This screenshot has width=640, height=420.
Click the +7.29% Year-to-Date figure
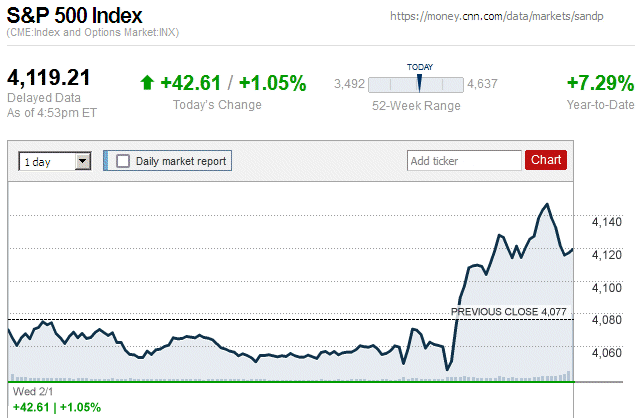(x=600, y=83)
